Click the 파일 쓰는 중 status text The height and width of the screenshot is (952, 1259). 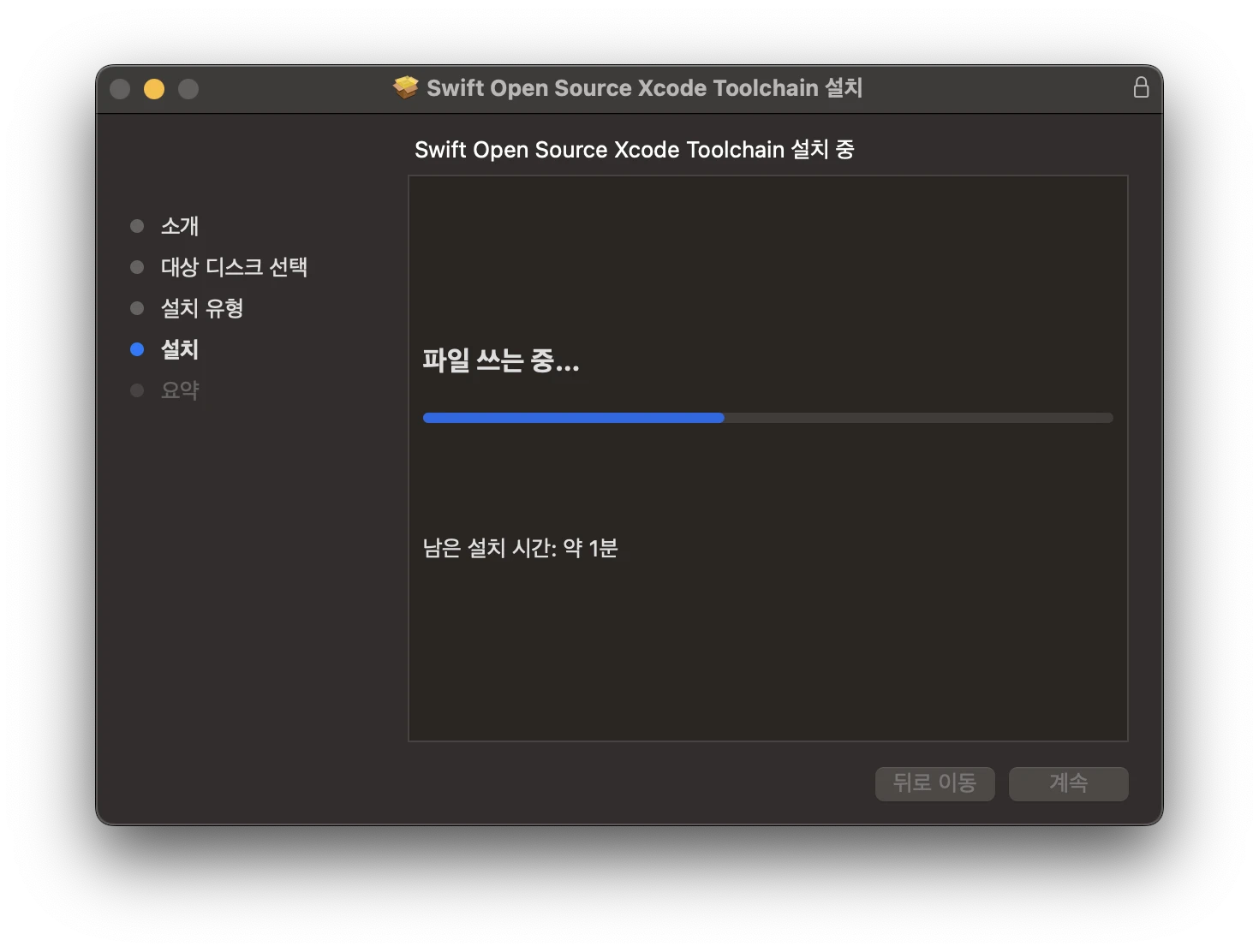pos(501,362)
